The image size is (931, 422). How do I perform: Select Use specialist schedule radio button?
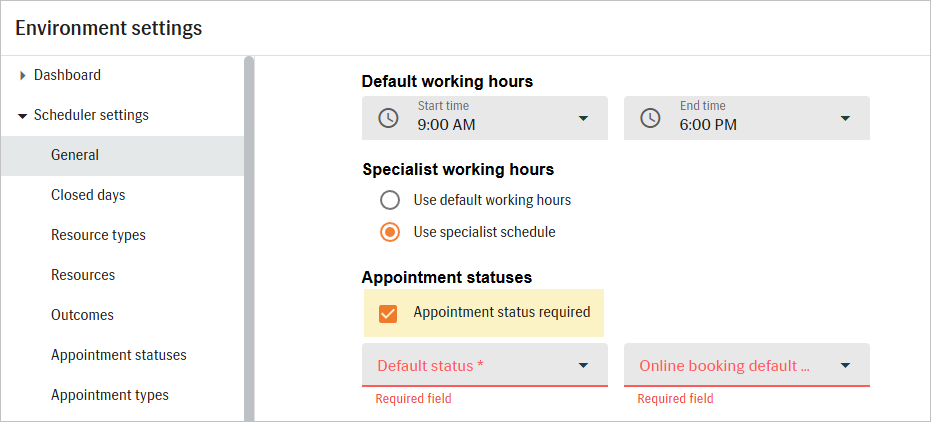(390, 232)
